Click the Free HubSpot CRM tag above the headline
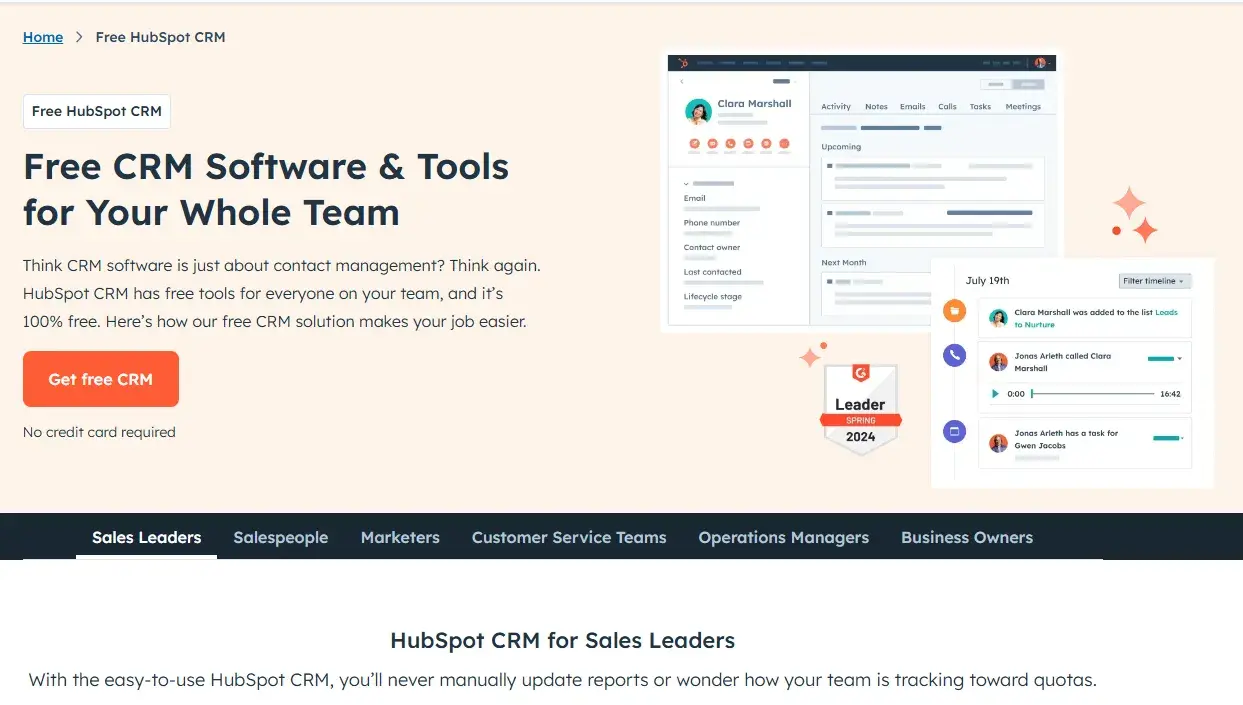 (x=97, y=111)
